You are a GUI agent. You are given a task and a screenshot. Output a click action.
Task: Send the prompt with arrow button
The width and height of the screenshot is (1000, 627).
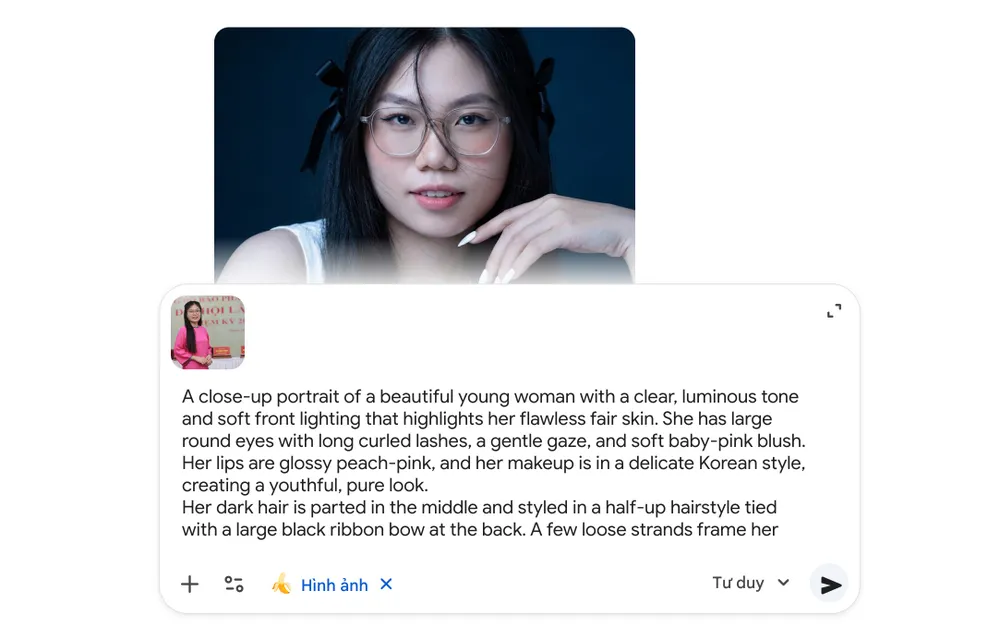pyautogui.click(x=829, y=585)
